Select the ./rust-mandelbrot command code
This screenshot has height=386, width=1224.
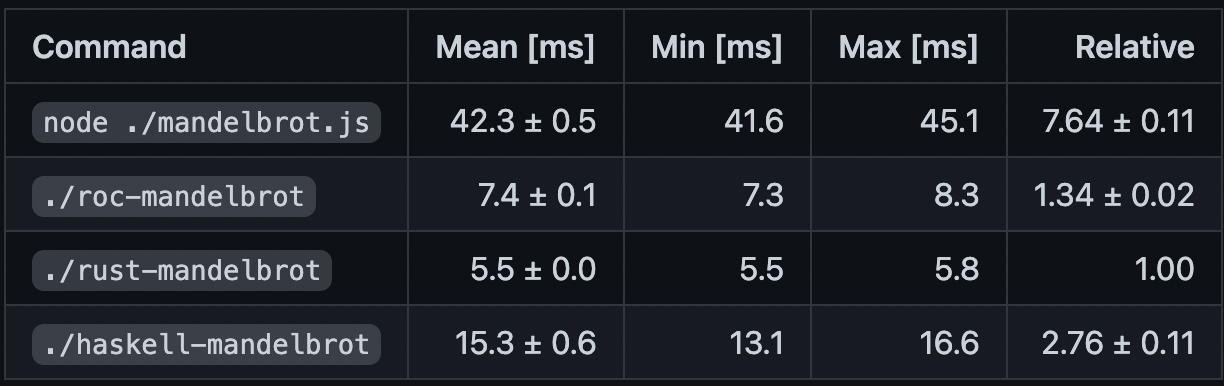(182, 270)
